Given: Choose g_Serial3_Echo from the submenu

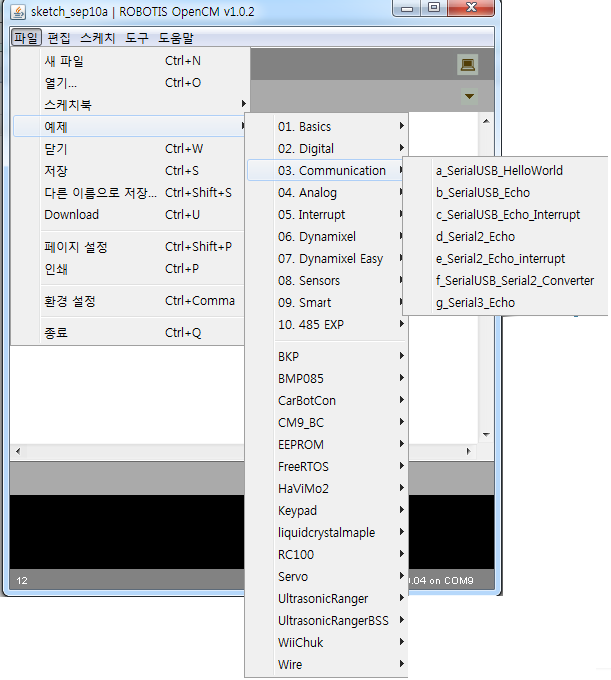Looking at the screenshot, I should point(475,303).
